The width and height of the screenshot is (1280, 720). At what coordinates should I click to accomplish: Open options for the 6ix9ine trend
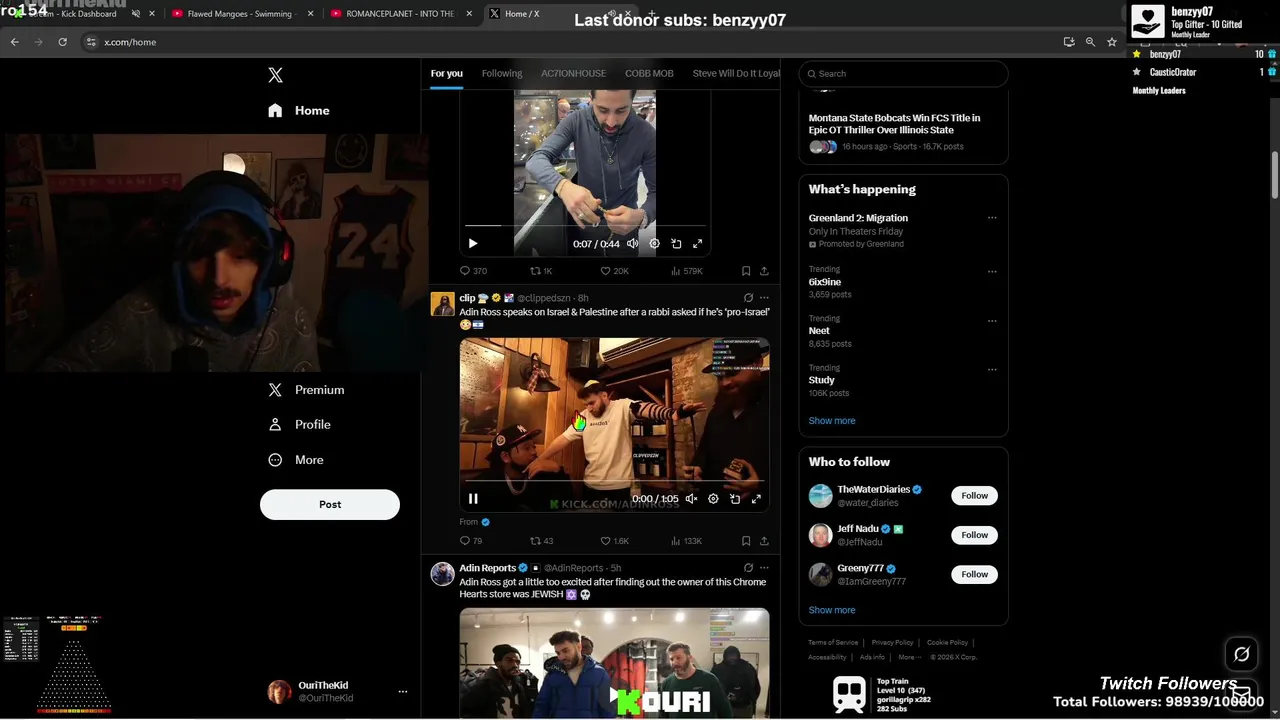point(992,271)
